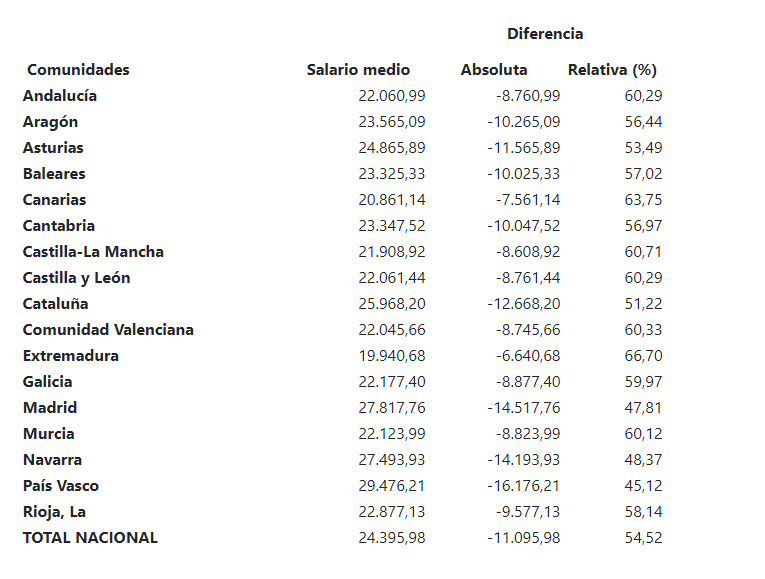Viewport: 765px width, 579px height.
Task: Click the Salario medio column header
Action: 358,70
